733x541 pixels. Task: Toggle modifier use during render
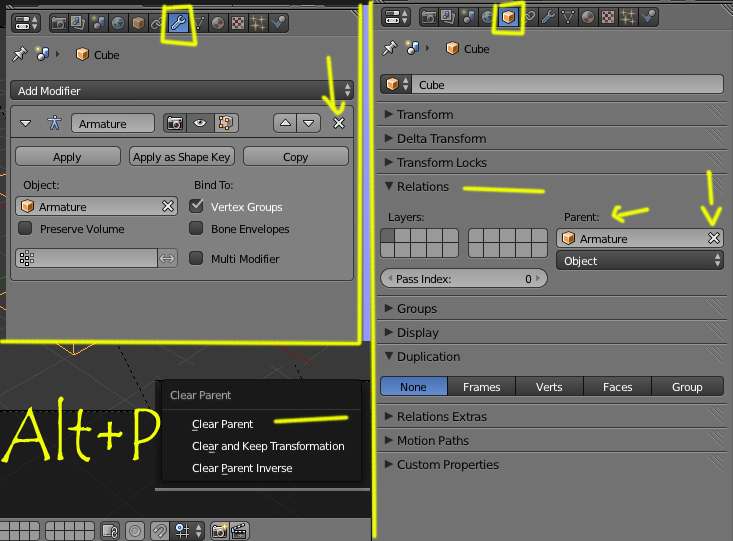[175, 123]
